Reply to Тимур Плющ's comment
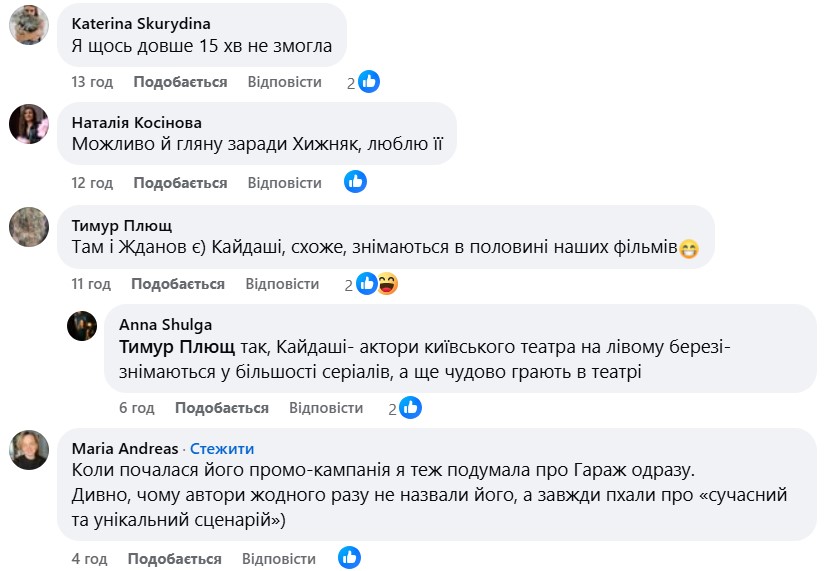 pyautogui.click(x=282, y=284)
